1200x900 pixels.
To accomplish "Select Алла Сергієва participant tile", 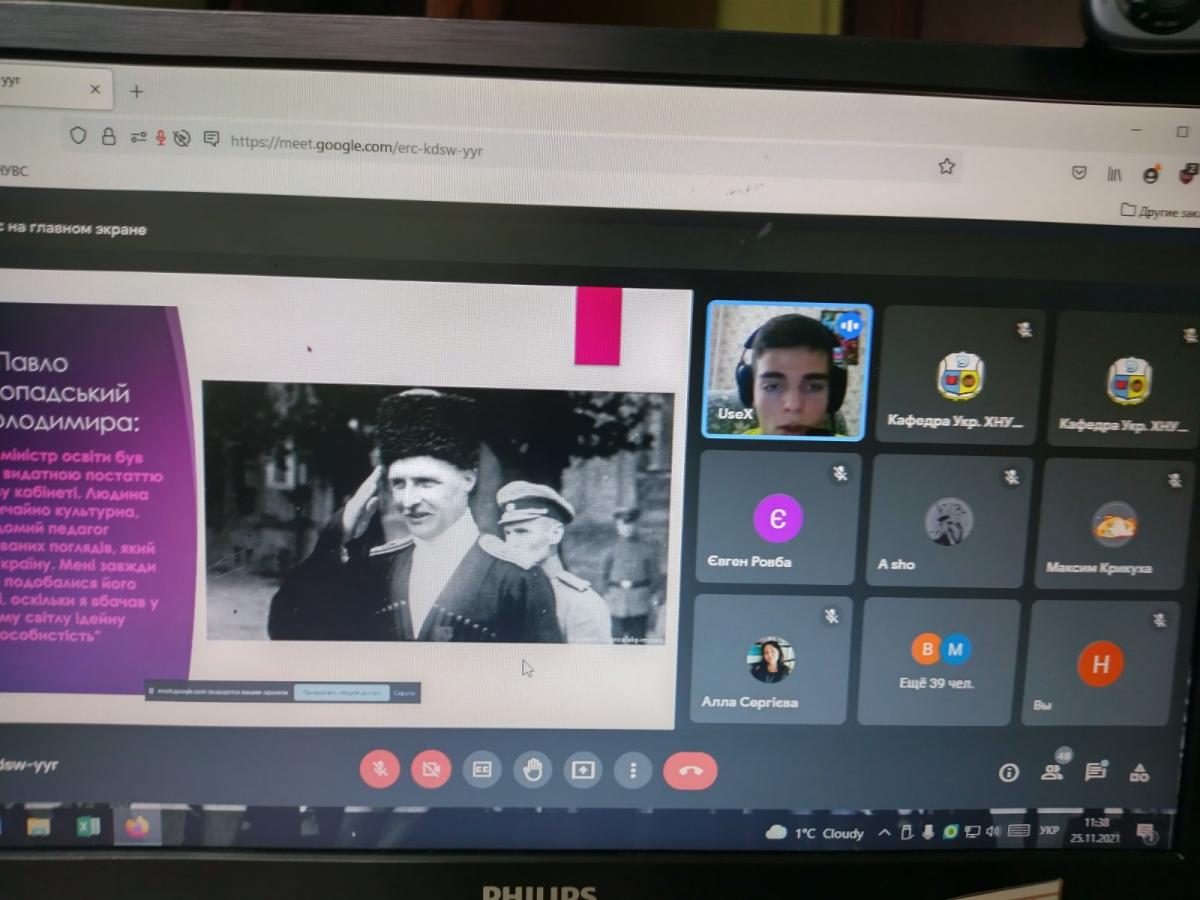I will tap(769, 658).
